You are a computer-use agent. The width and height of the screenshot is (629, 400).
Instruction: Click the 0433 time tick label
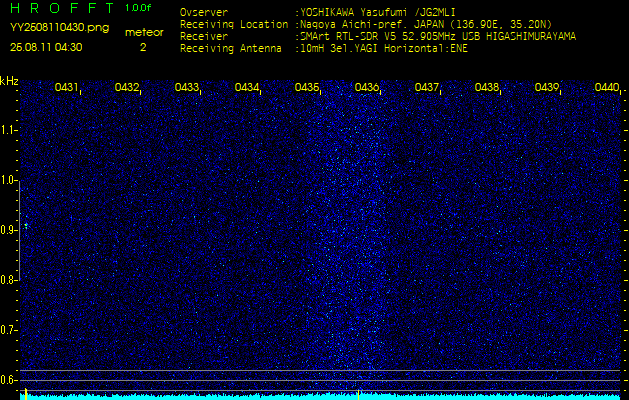tap(187, 87)
